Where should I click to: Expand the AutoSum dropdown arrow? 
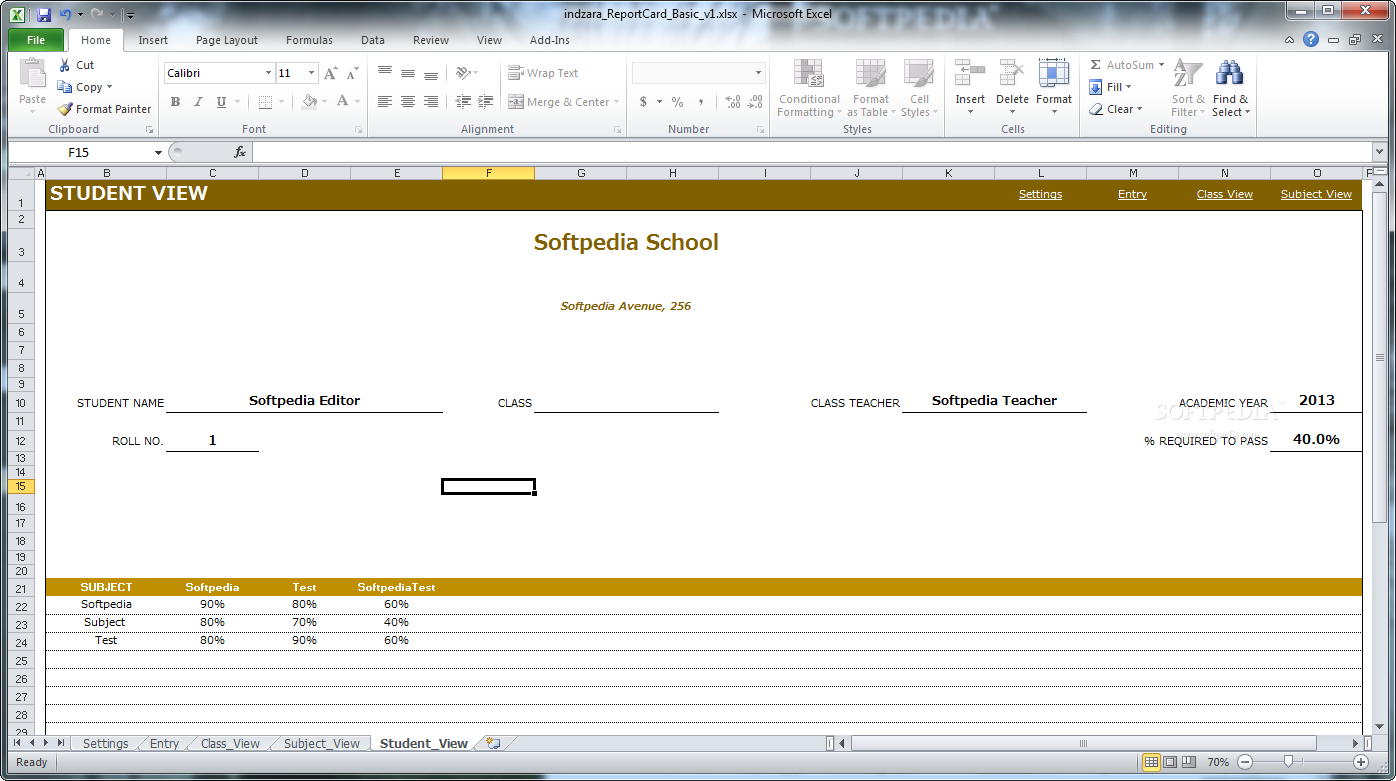[1161, 65]
